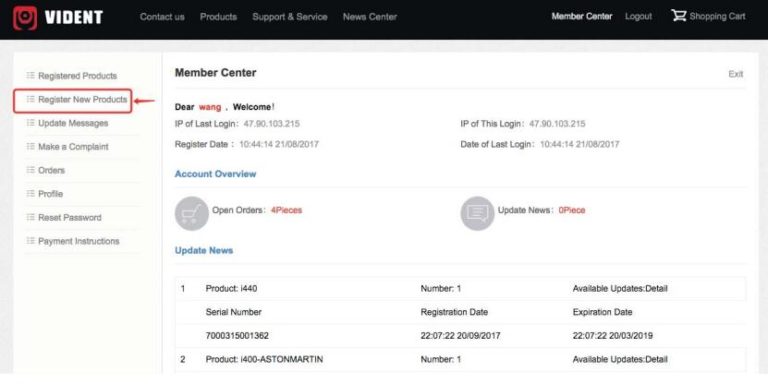Click Product: i440 cell

coord(231,288)
